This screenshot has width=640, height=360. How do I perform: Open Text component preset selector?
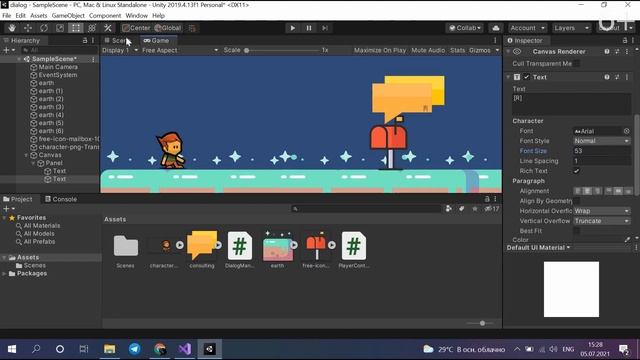(x=617, y=77)
